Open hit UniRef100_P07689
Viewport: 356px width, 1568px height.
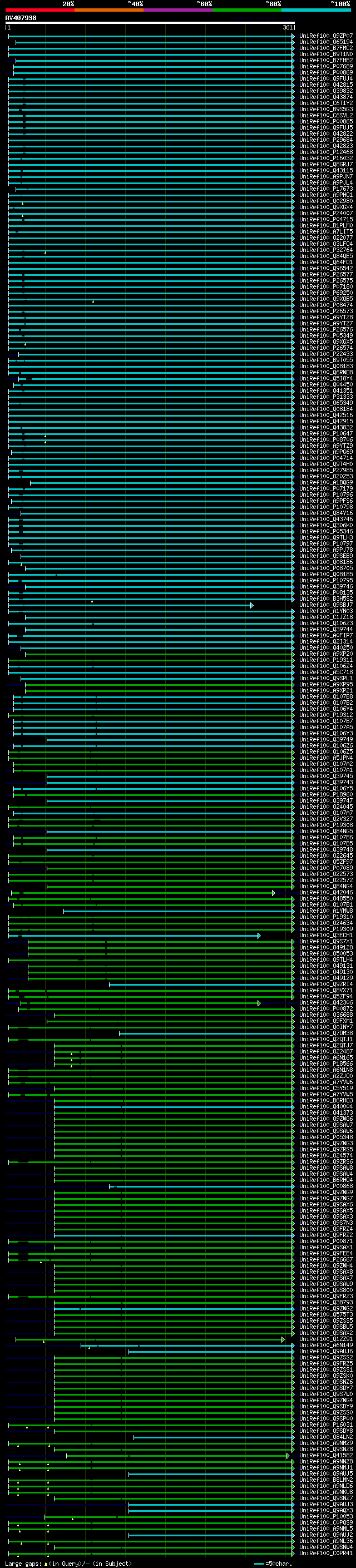[325, 66]
